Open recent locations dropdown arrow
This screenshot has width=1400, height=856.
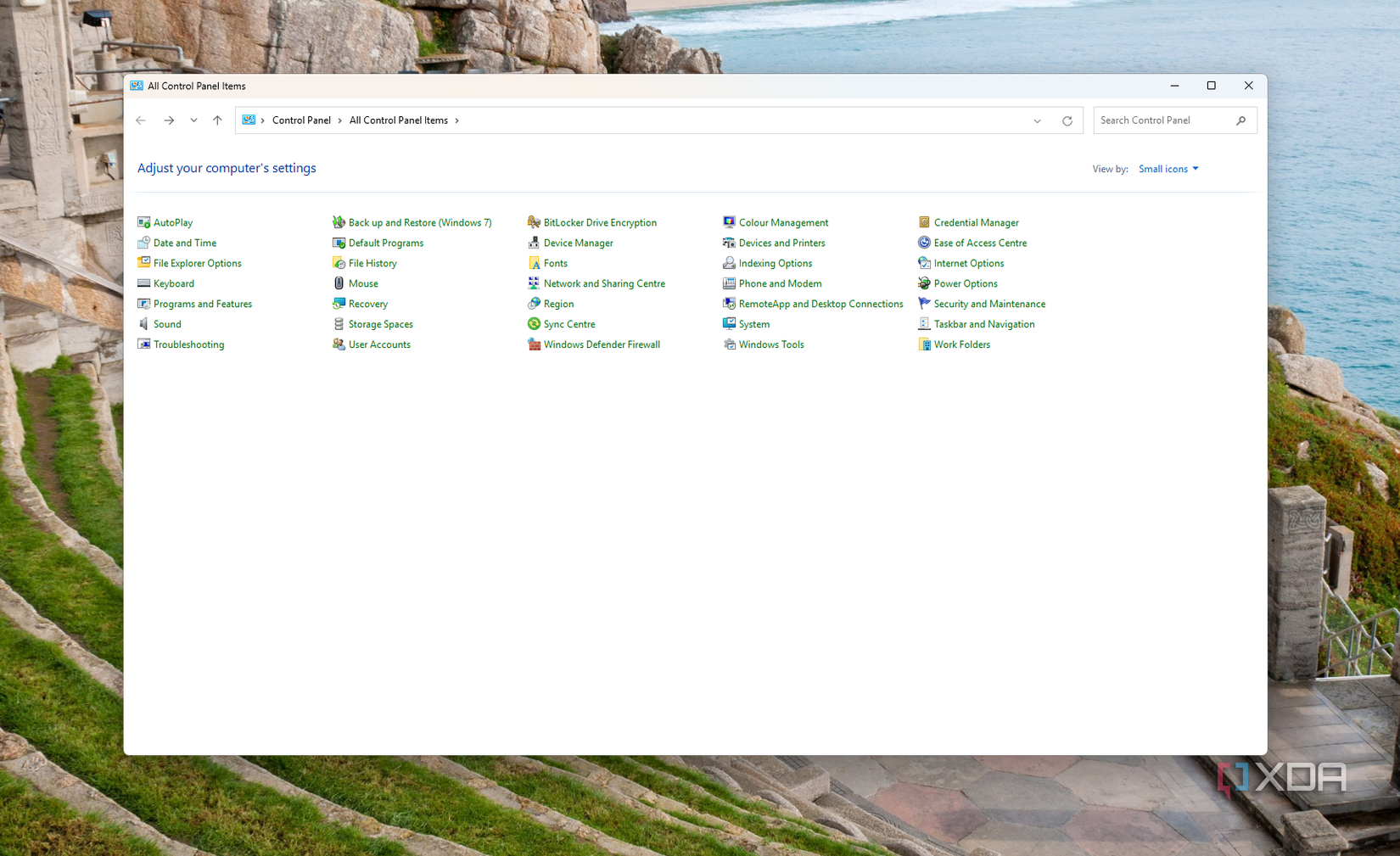(193, 120)
